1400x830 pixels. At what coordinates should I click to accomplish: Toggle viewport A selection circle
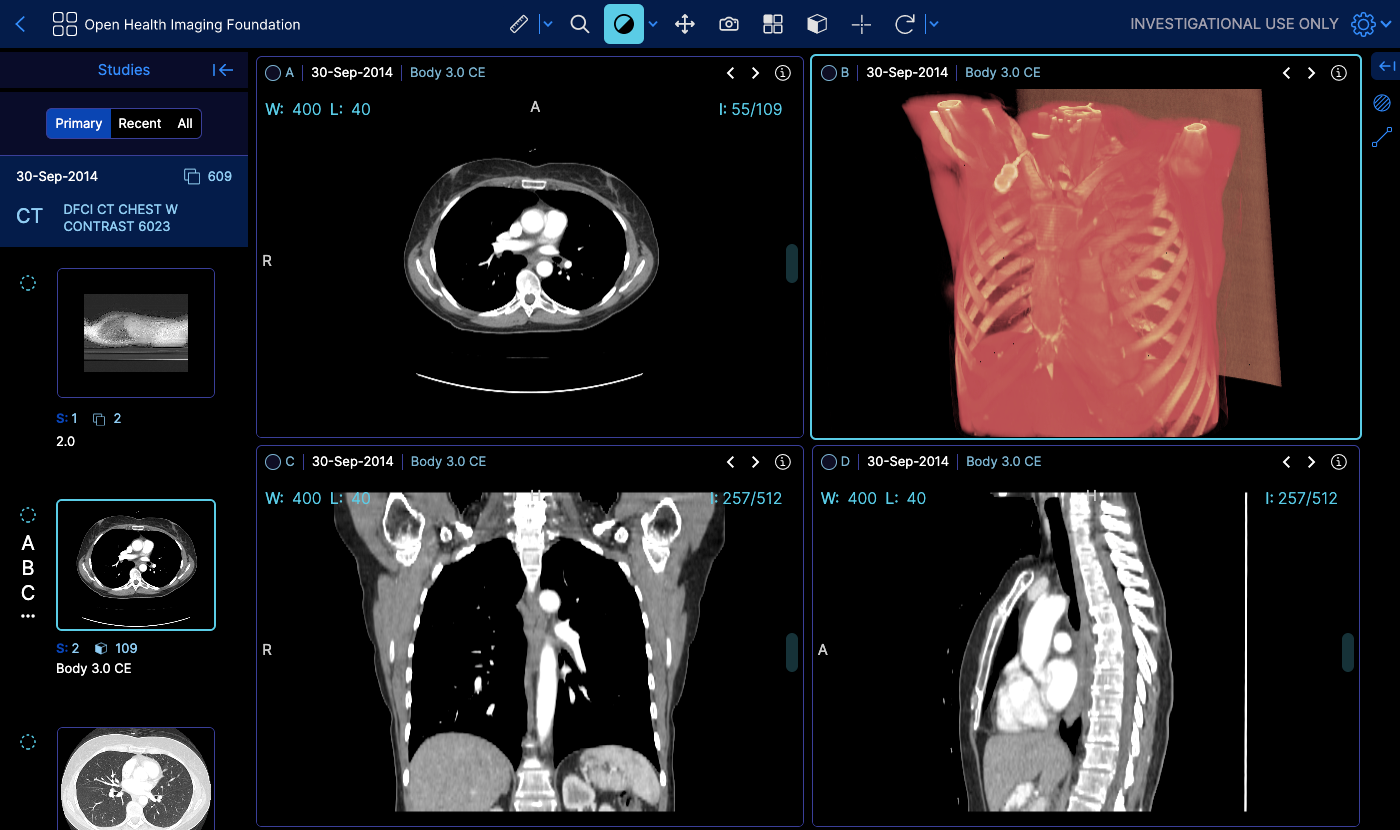[272, 73]
